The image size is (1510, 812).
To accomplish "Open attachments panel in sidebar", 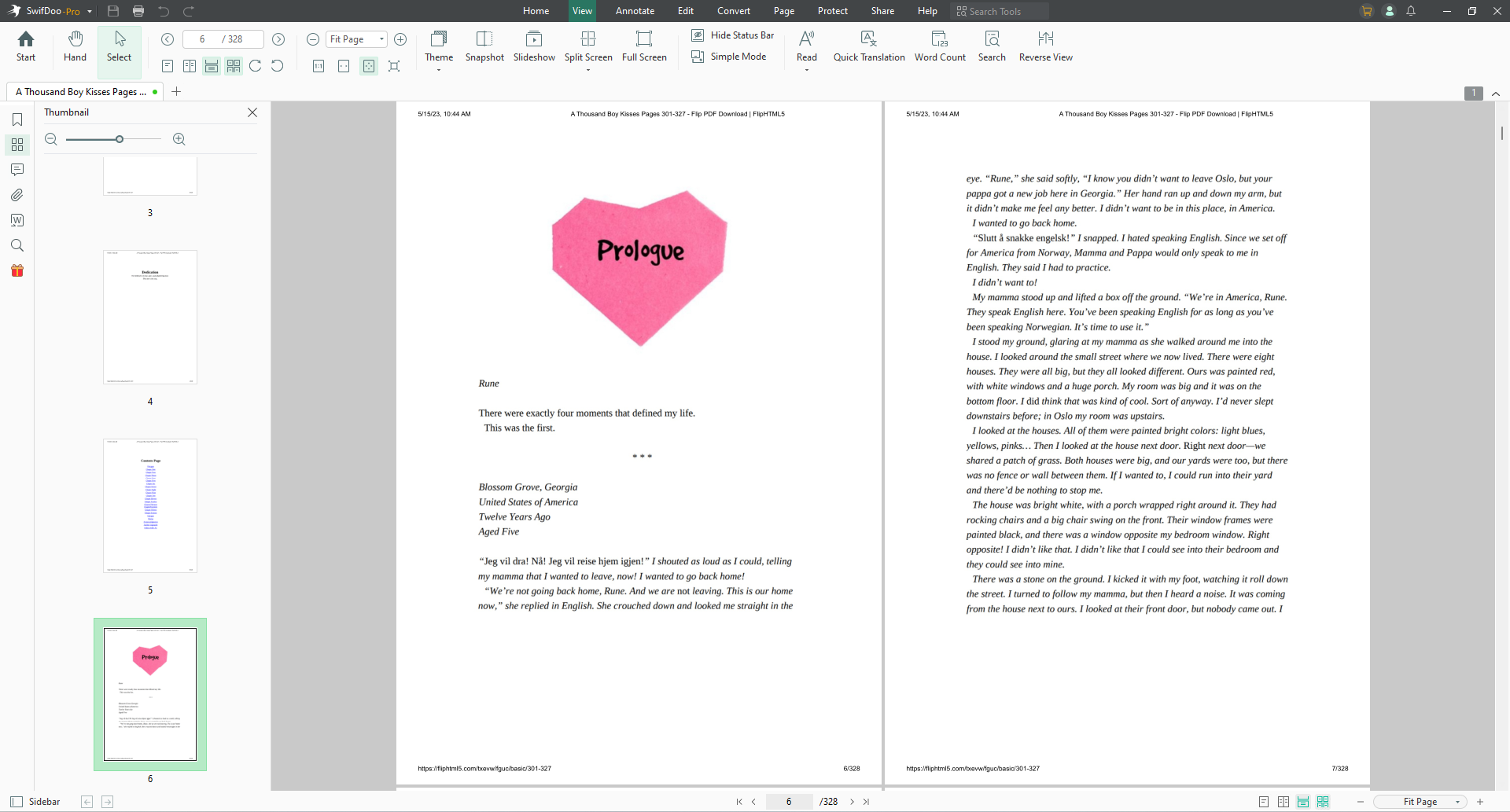I will 17,195.
